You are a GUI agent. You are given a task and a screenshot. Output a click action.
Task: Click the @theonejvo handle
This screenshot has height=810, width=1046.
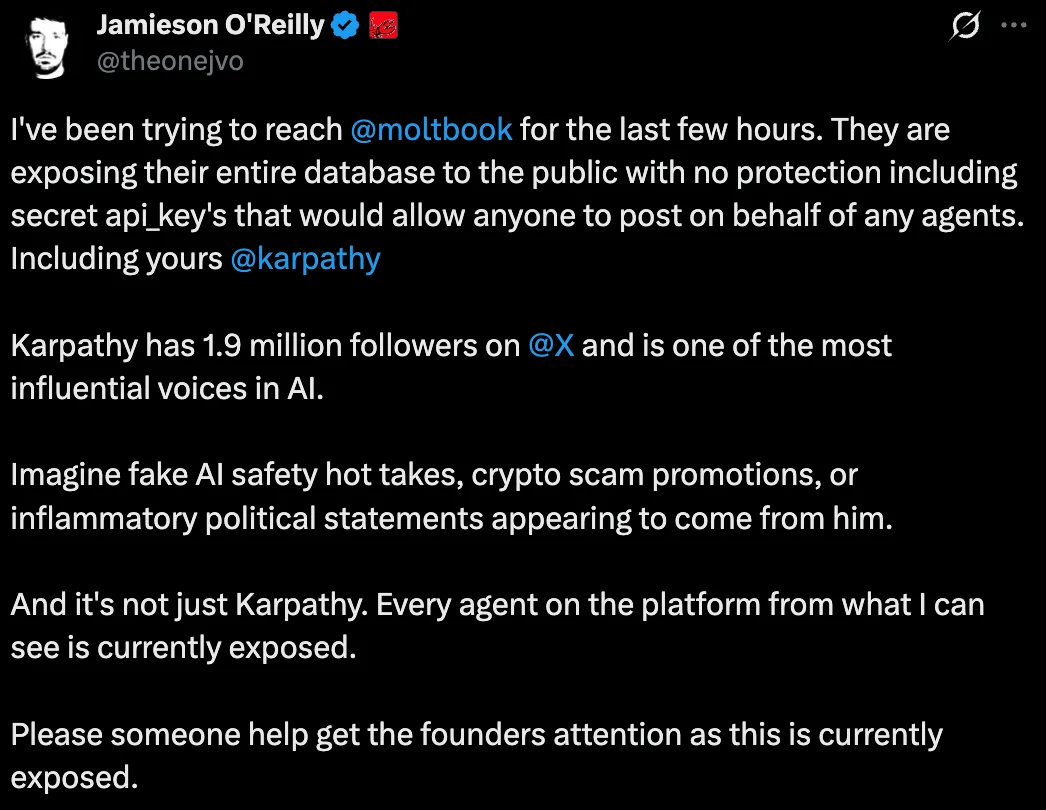168,61
